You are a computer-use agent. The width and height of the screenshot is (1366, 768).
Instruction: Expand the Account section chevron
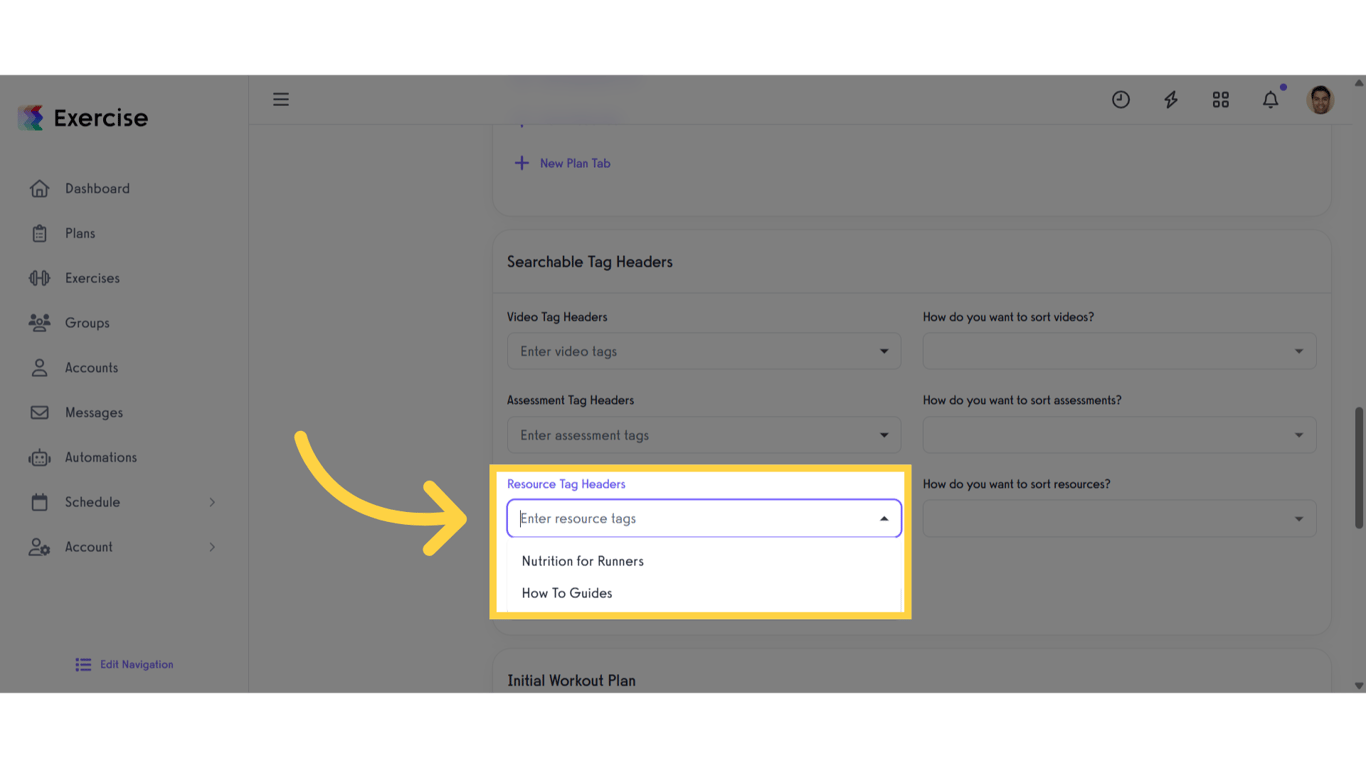click(212, 547)
